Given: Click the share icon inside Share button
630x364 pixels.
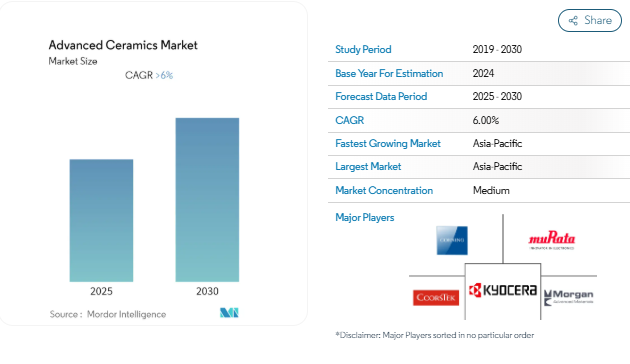Looking at the screenshot, I should click(573, 20).
